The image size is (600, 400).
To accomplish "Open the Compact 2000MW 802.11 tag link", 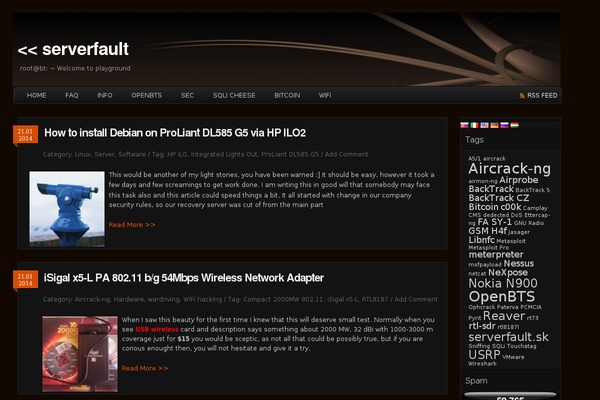I will tap(283, 299).
